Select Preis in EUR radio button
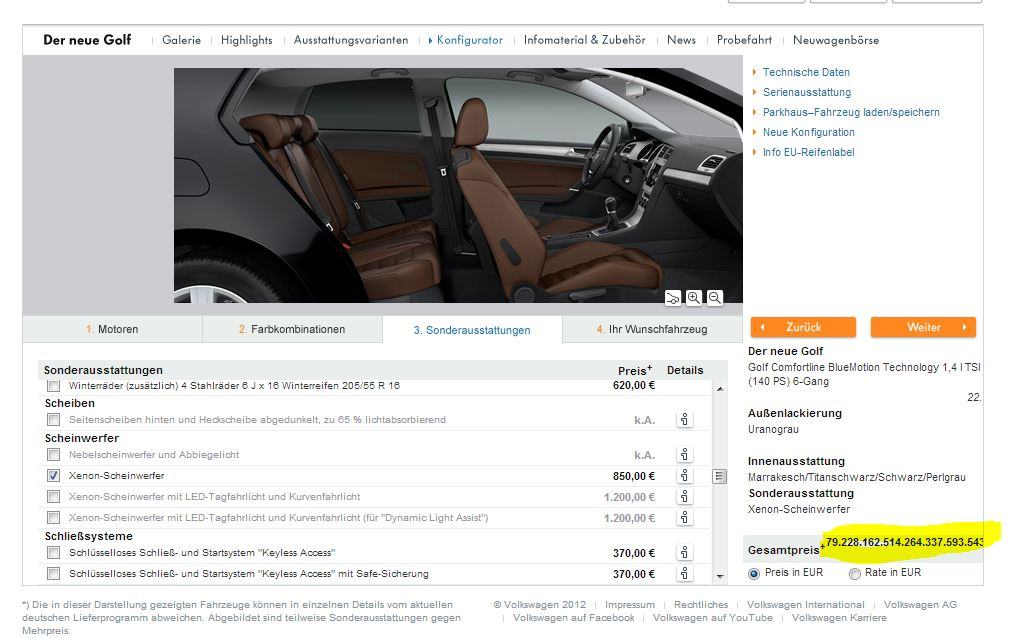Viewport: 1035px width, 638px height. click(x=754, y=573)
